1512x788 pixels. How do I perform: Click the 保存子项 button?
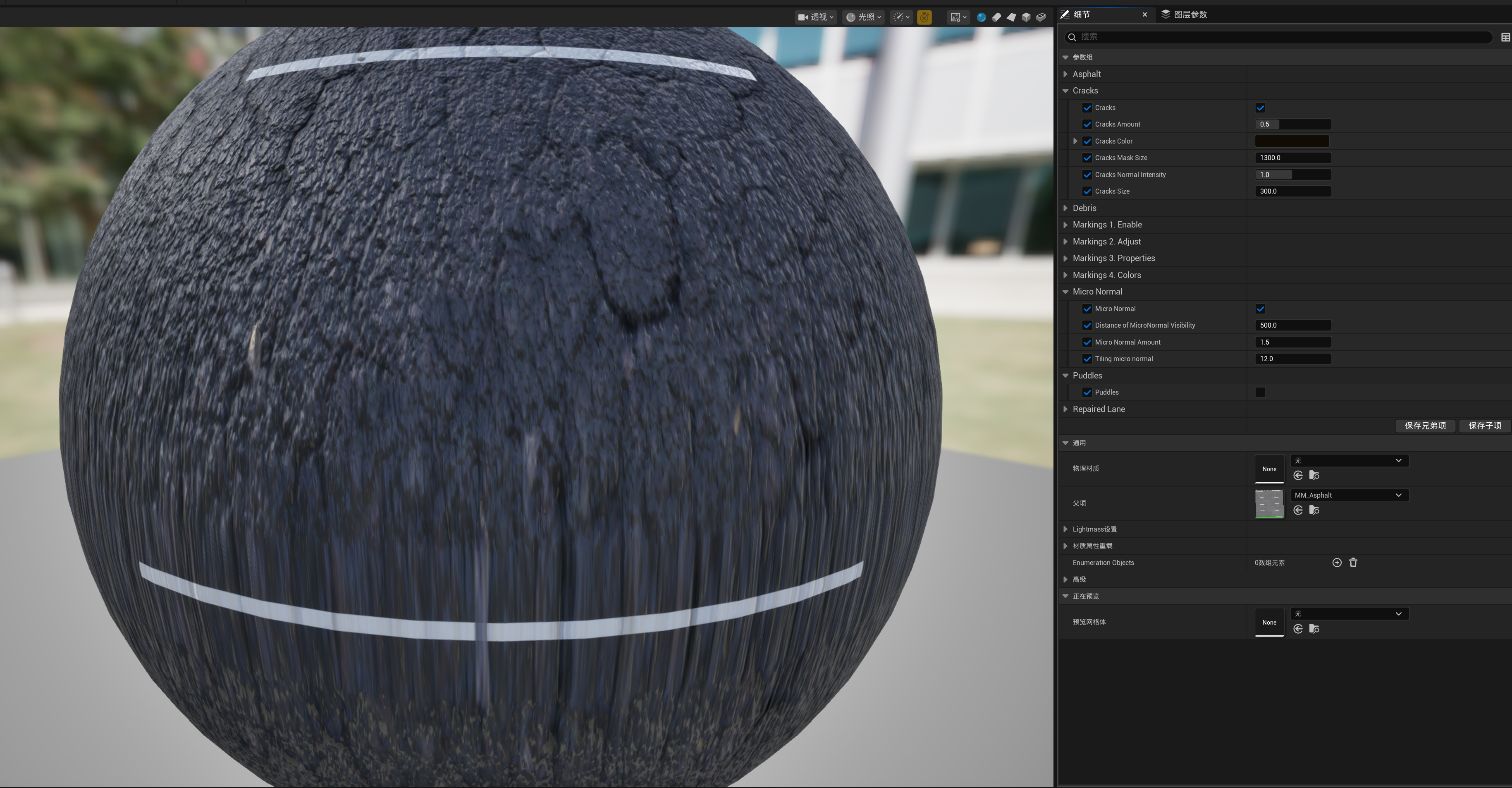[x=1484, y=426]
